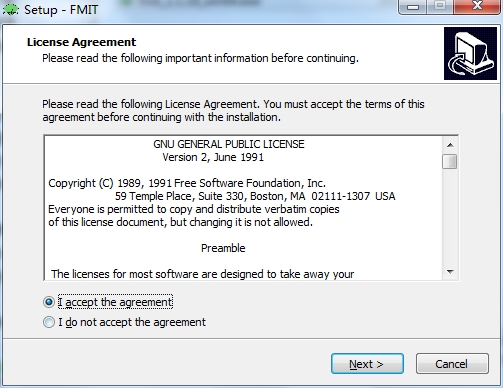Minimize the Setup window
This screenshot has height=388, width=503.
point(413,7)
